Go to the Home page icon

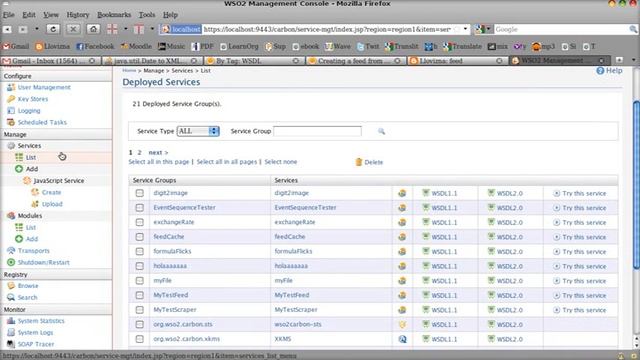pos(93,29)
